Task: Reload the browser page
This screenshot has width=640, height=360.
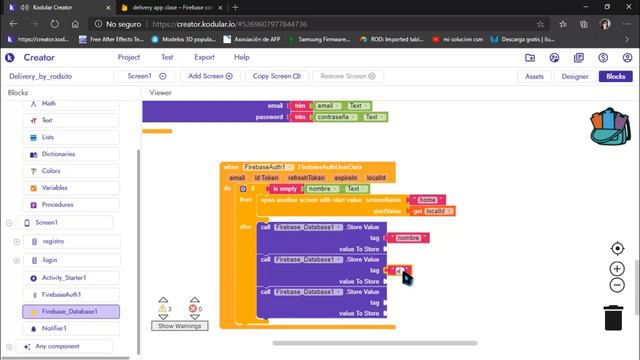Action: pyautogui.click(x=54, y=24)
